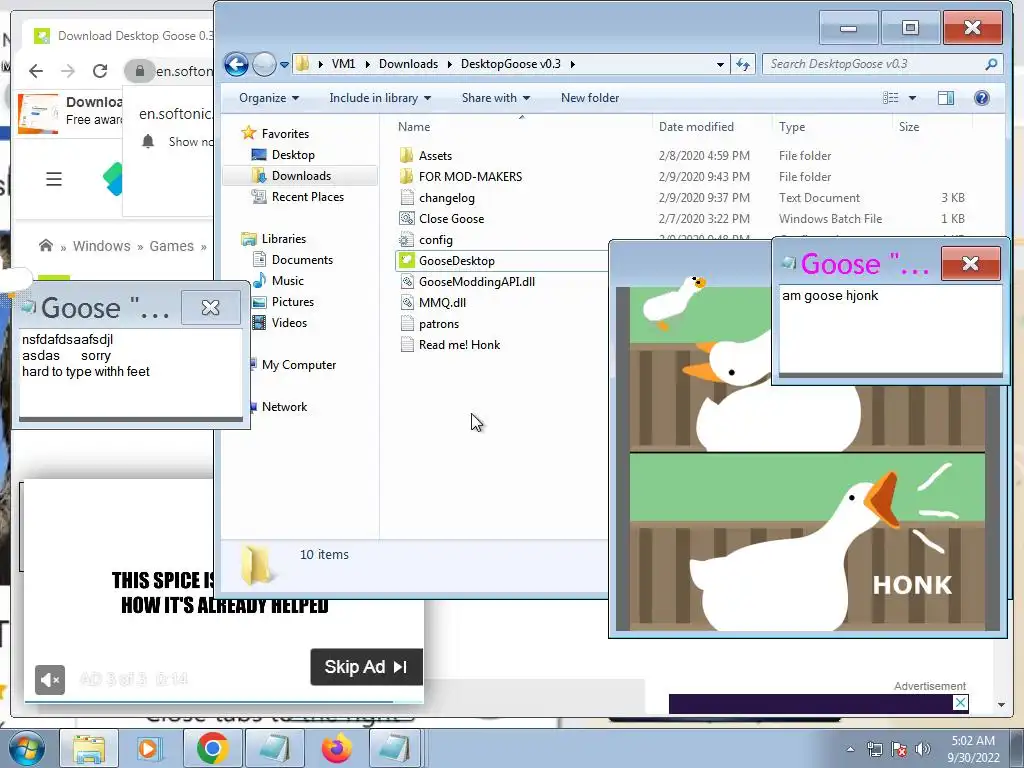Close the gray Goose notepad window
Image resolution: width=1024 pixels, height=768 pixels.
(x=210, y=307)
